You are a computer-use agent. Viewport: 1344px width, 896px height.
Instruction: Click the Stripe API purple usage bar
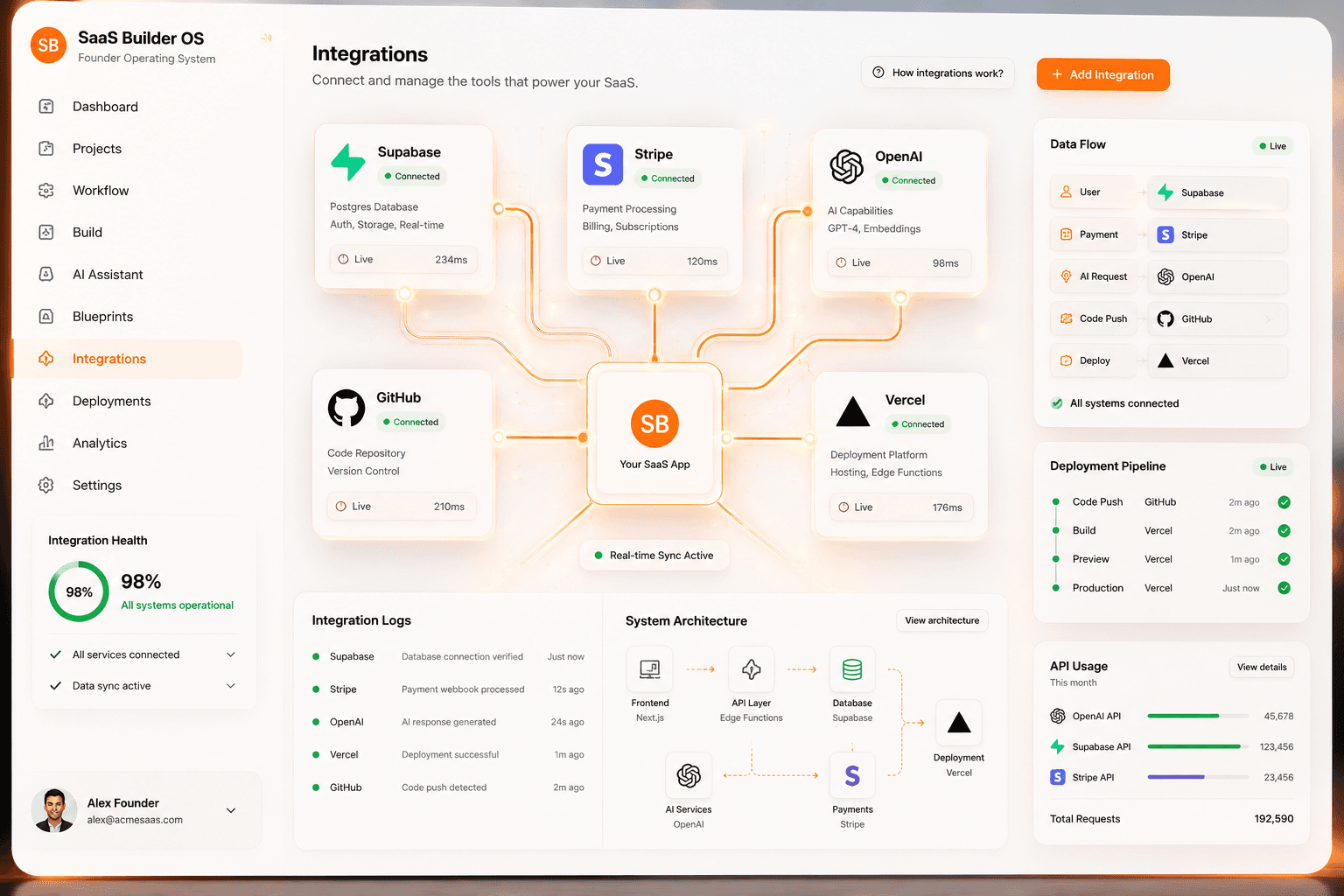1197,777
